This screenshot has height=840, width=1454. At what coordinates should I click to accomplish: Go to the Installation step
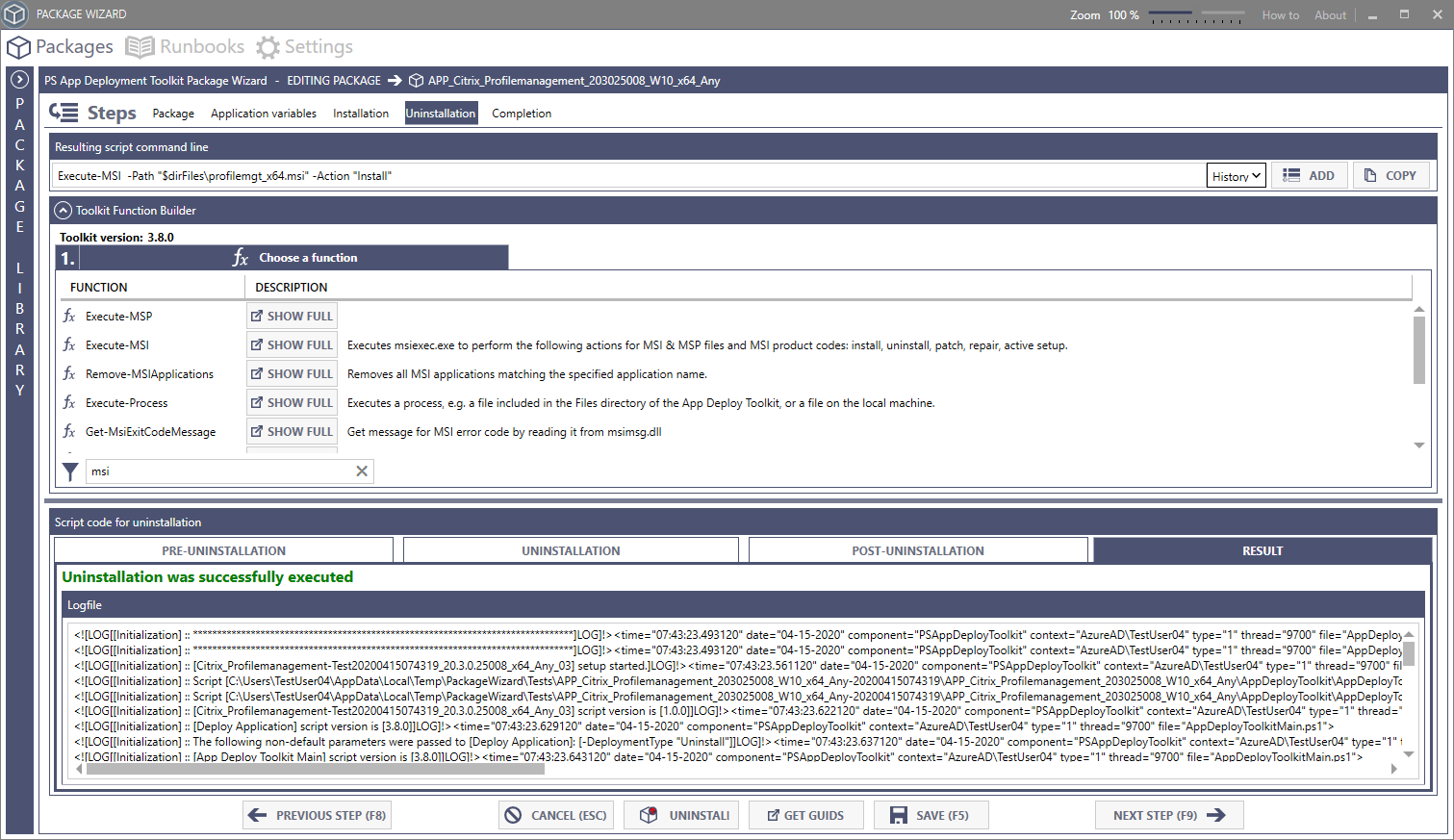point(361,114)
